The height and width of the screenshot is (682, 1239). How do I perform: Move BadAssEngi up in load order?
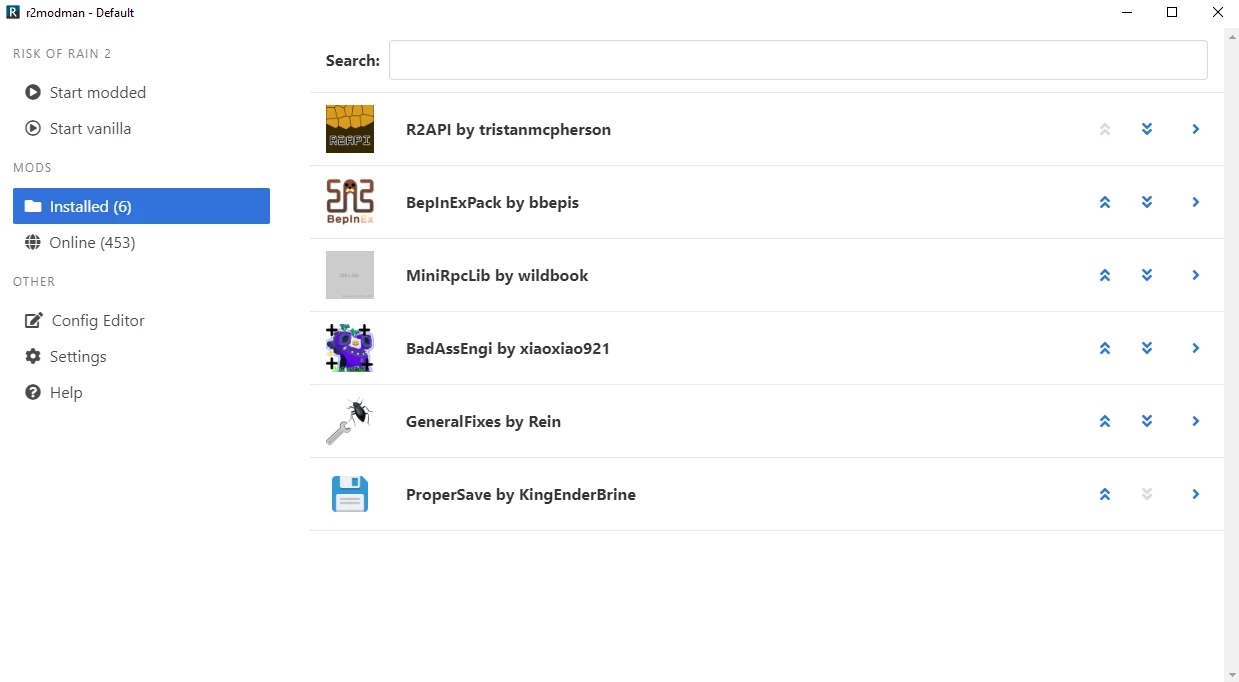tap(1105, 348)
